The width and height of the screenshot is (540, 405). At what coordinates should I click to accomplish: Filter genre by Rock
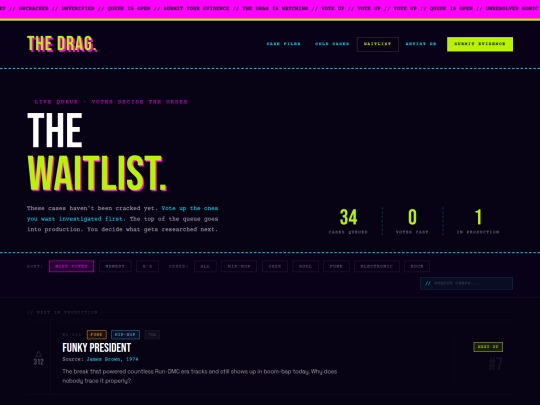pyautogui.click(x=417, y=266)
